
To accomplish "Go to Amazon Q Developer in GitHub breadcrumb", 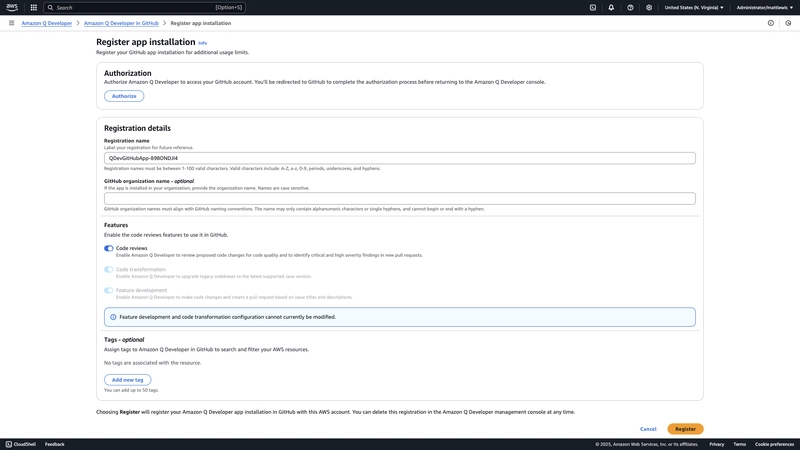I will click(121, 23).
